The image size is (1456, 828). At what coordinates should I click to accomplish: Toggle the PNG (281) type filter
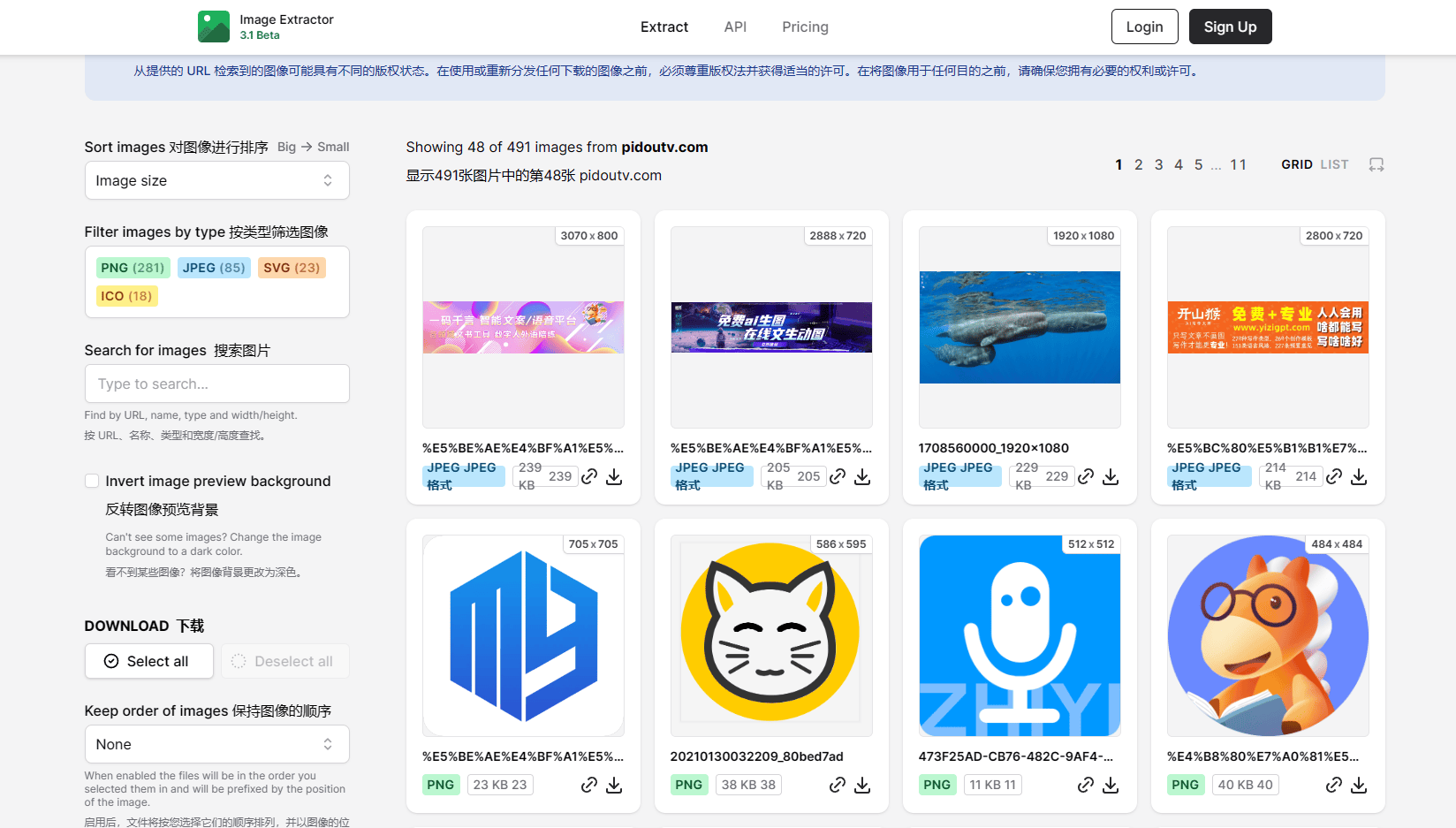click(x=133, y=268)
